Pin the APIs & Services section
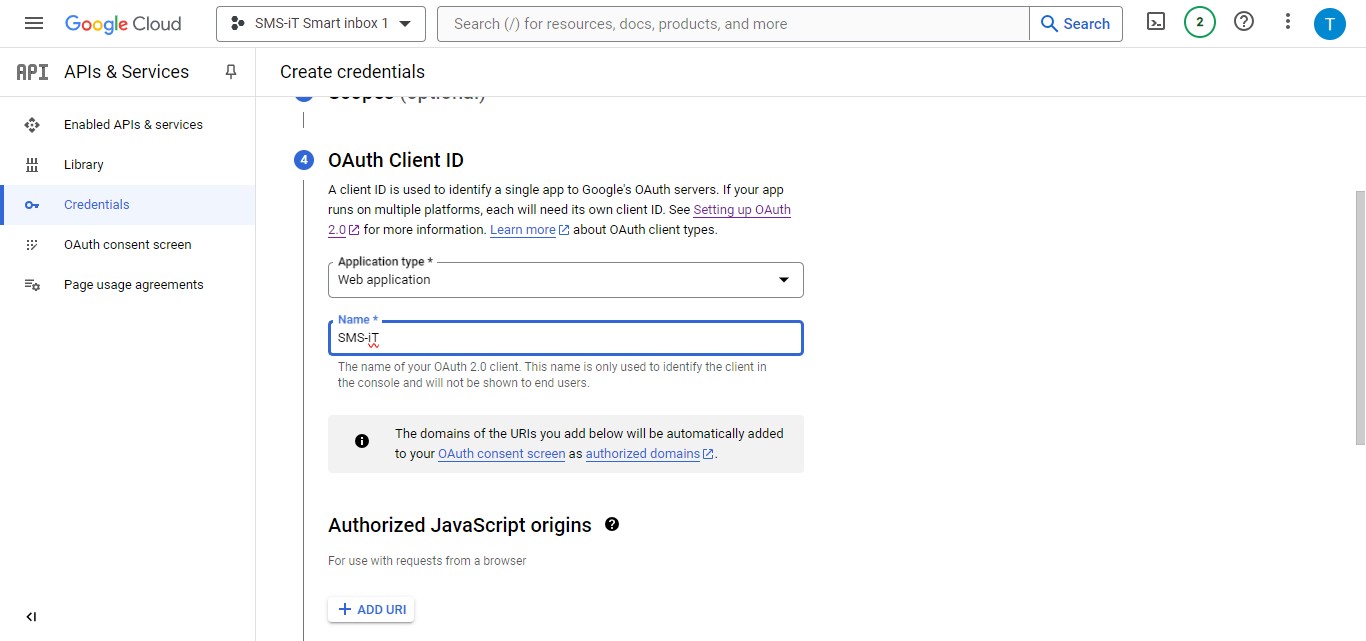Screen dimensions: 1366x641 230,71
